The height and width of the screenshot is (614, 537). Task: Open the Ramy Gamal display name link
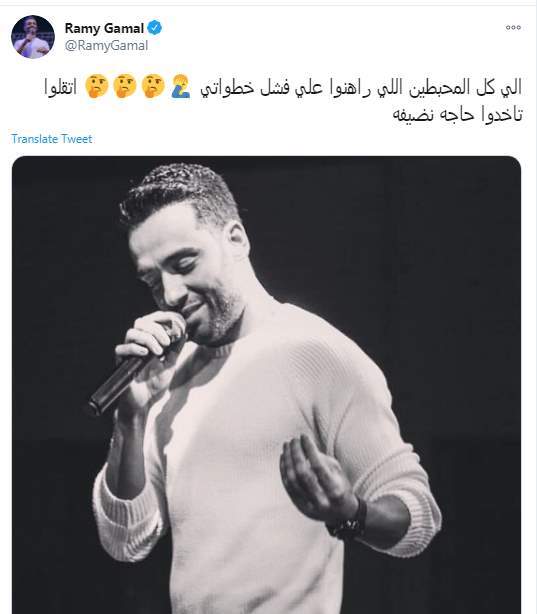coord(104,28)
